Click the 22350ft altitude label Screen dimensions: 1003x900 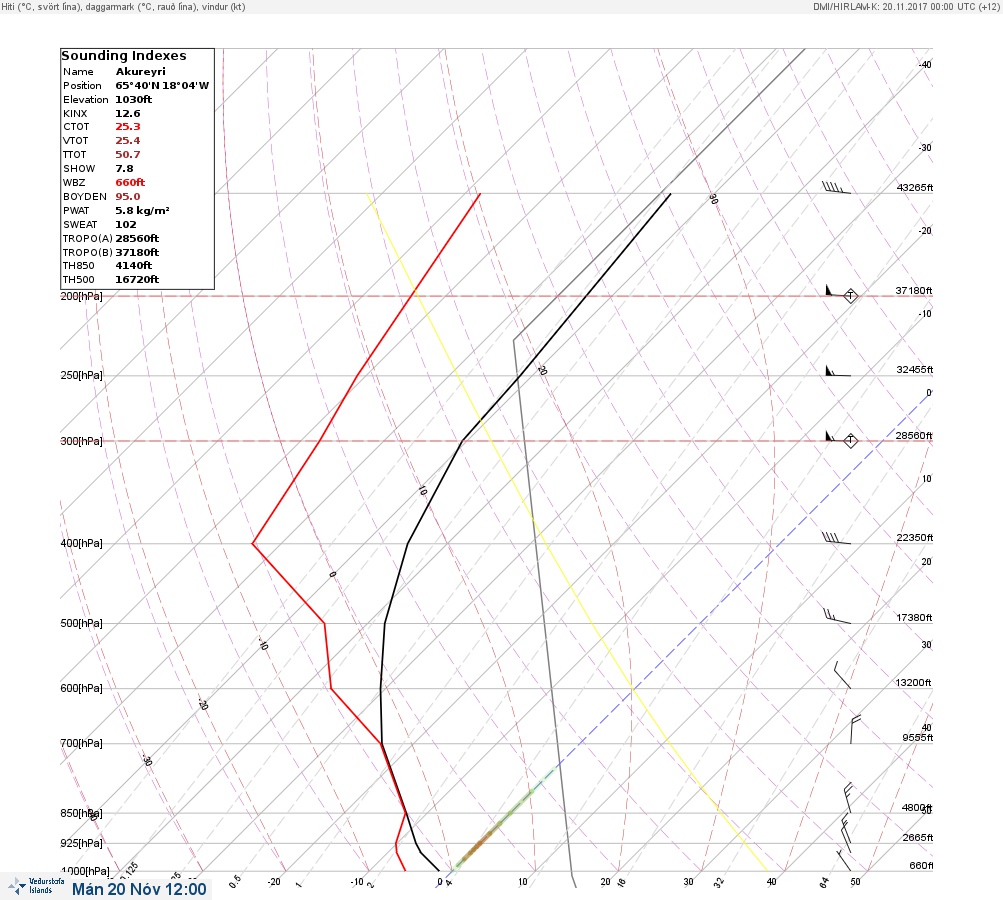(x=915, y=537)
